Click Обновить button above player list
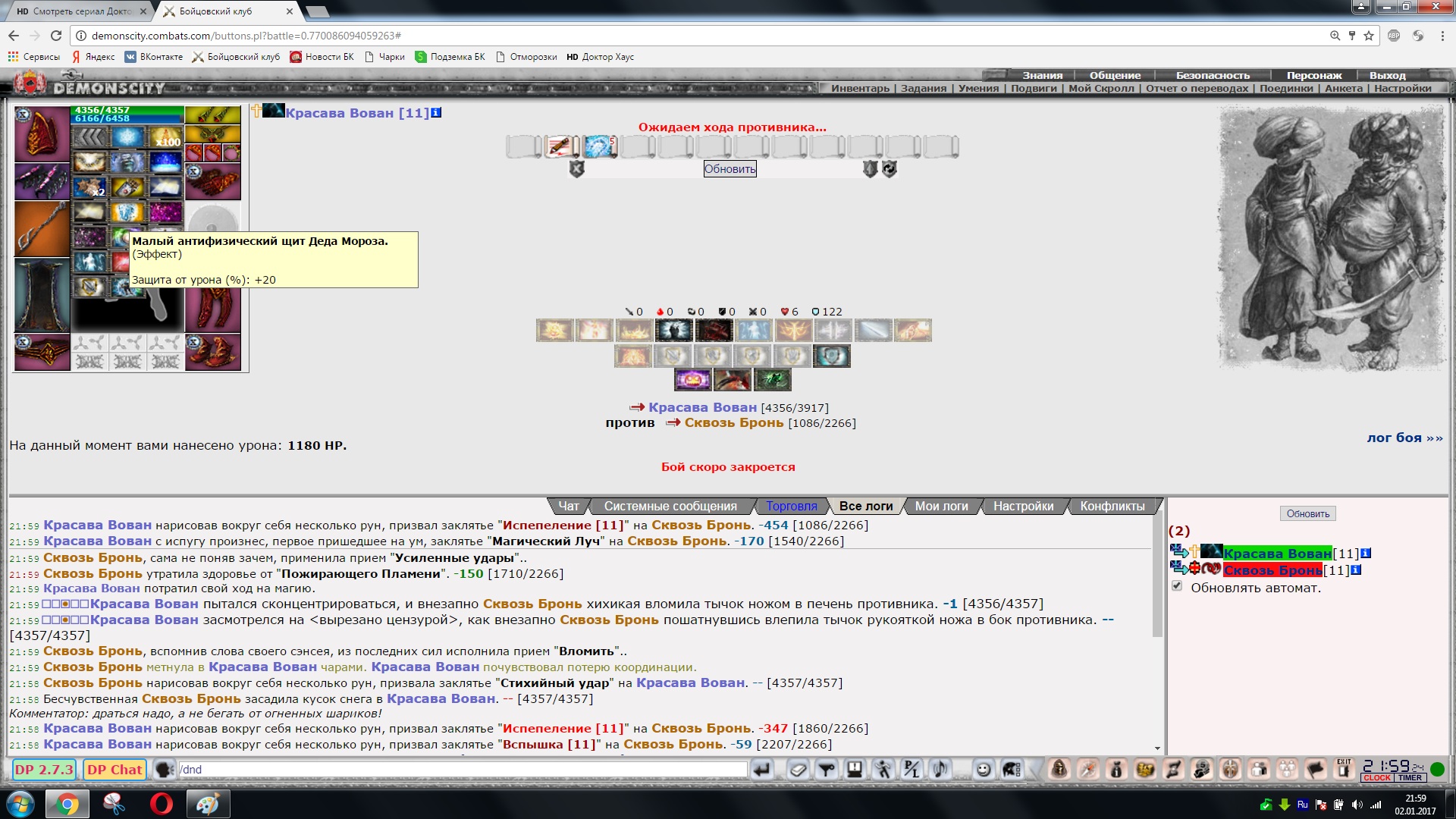The image size is (1456, 819). [x=1307, y=513]
